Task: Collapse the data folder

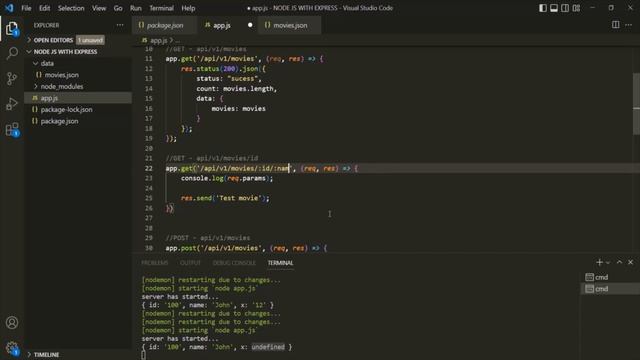Action: (47, 63)
